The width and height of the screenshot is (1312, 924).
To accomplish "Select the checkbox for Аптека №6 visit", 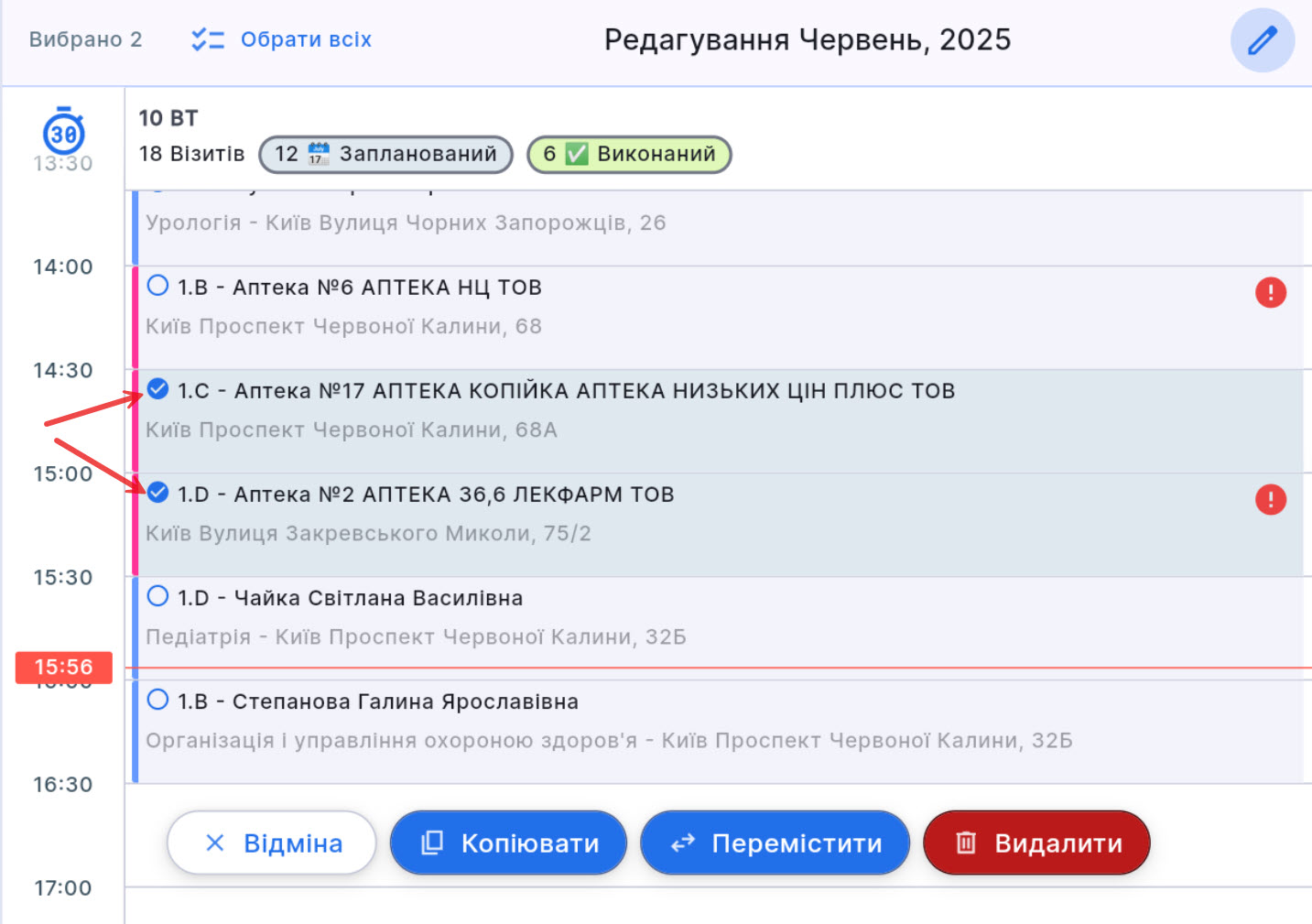I will (x=156, y=285).
